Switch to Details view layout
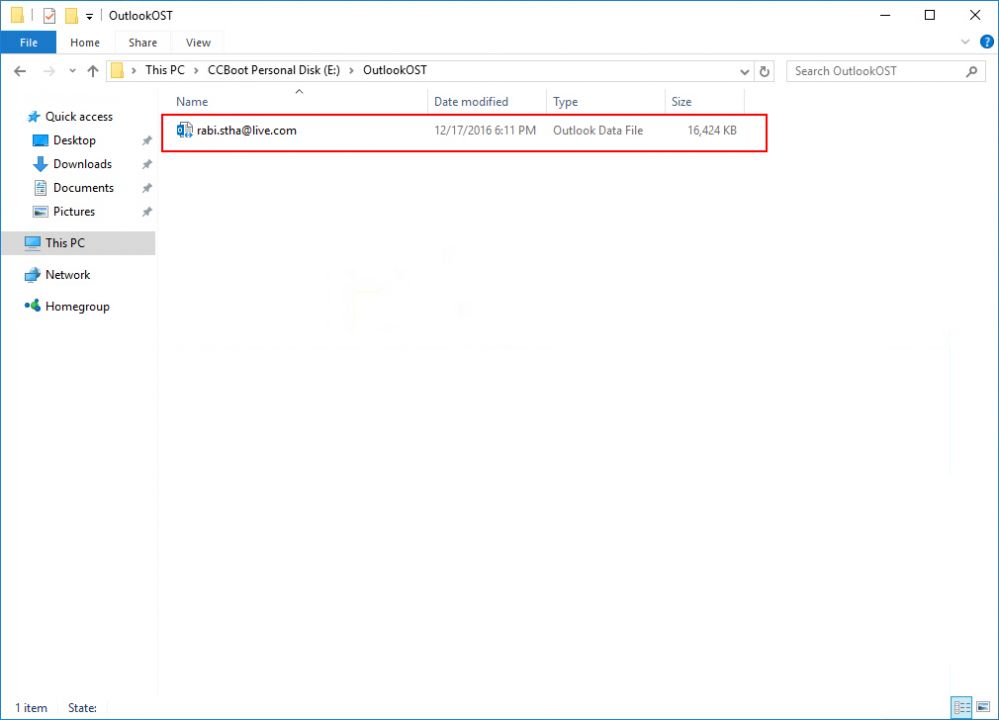This screenshot has height=720, width=999. 961,707
